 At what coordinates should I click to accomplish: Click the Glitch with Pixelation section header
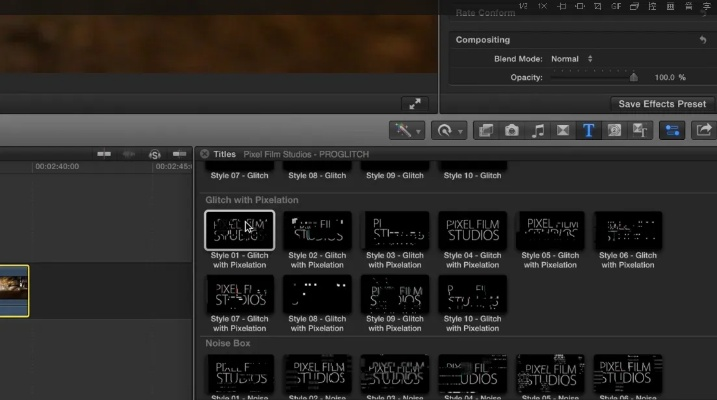point(251,200)
